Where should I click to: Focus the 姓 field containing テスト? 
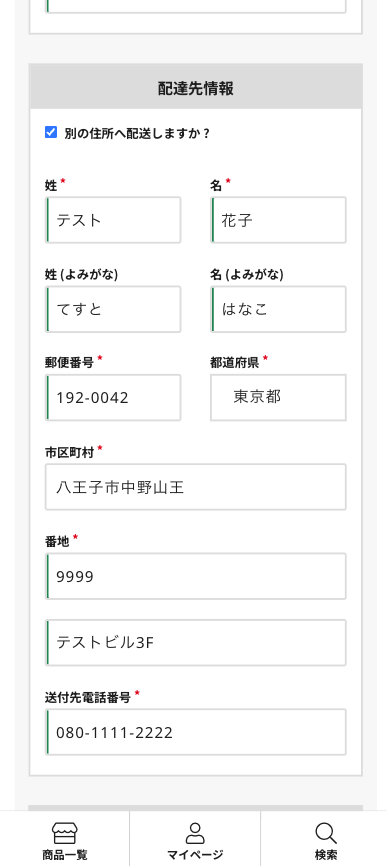113,220
